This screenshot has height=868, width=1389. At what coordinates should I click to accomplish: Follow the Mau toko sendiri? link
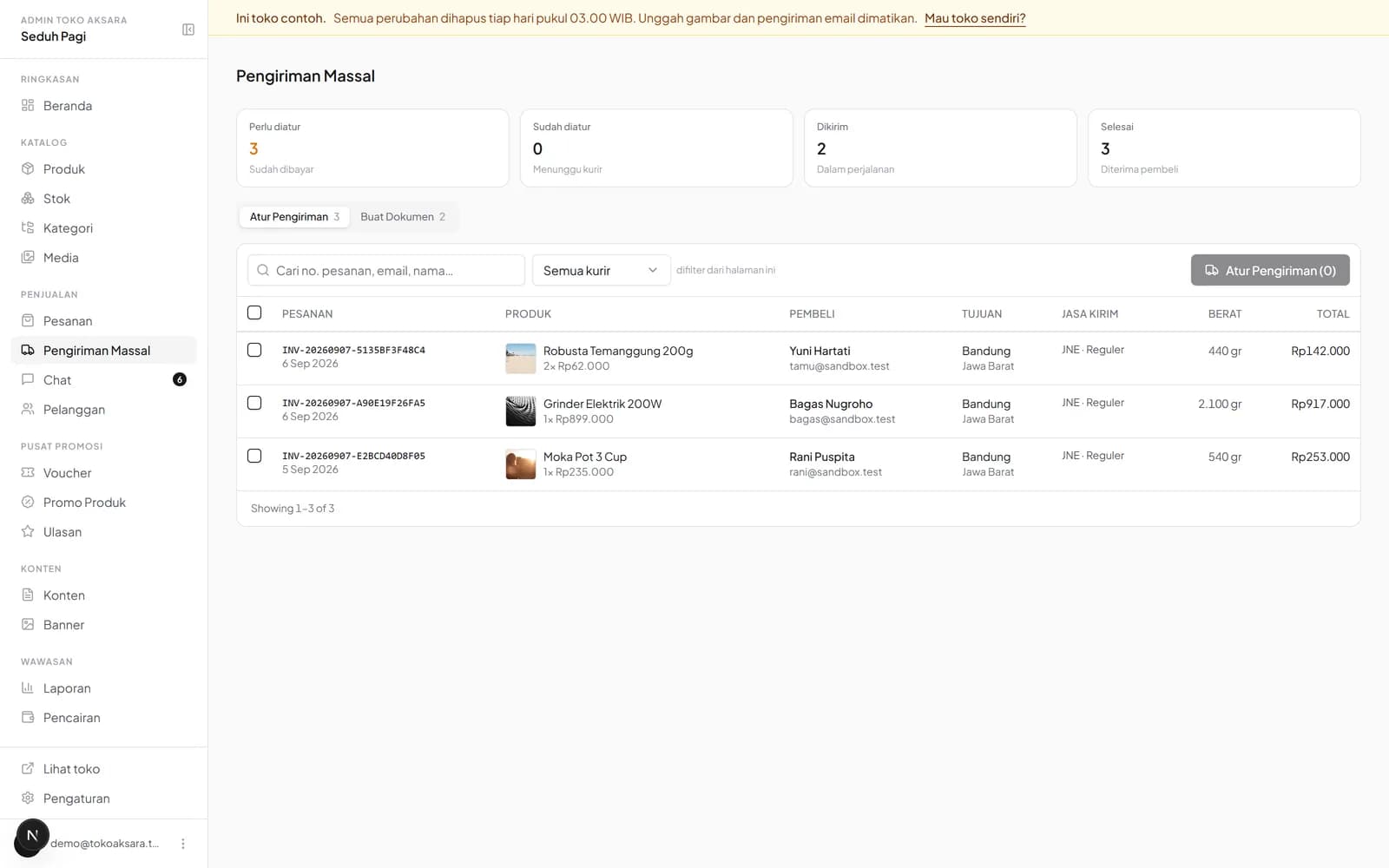(975, 18)
